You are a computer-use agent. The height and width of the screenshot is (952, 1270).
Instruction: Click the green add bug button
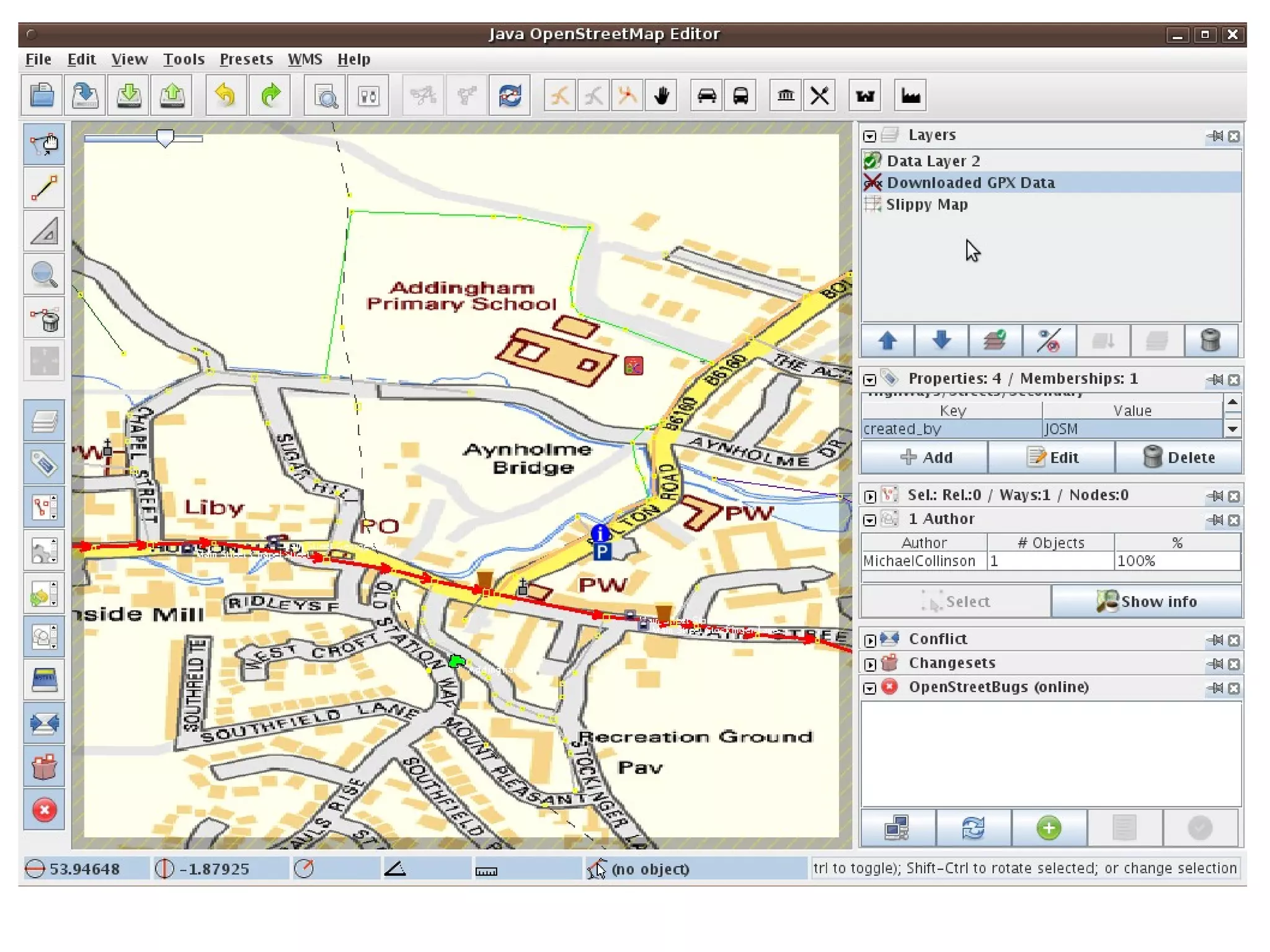(x=1049, y=827)
